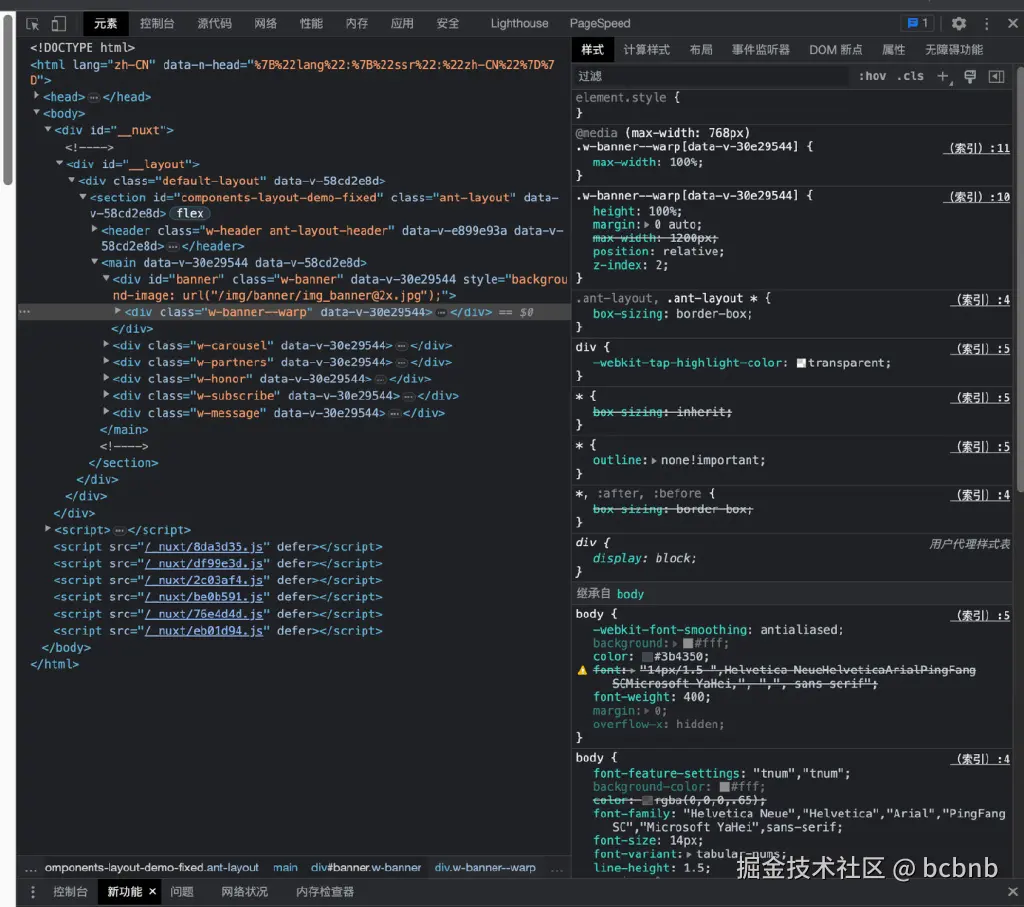Open the drawer three-dot menu
The height and width of the screenshot is (907, 1024).
point(33,891)
